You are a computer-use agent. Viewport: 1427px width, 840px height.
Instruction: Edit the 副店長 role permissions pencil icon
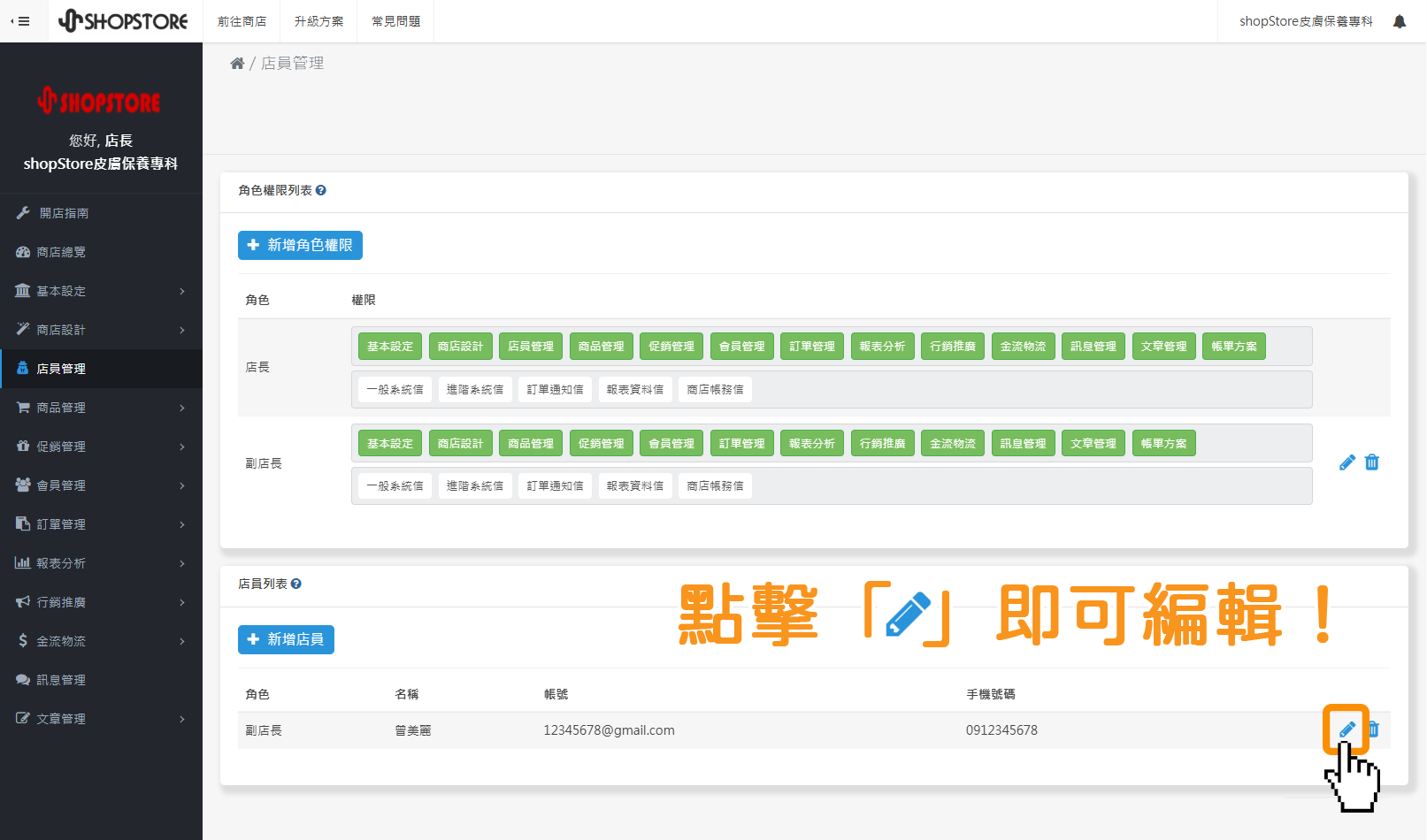pos(1347,462)
